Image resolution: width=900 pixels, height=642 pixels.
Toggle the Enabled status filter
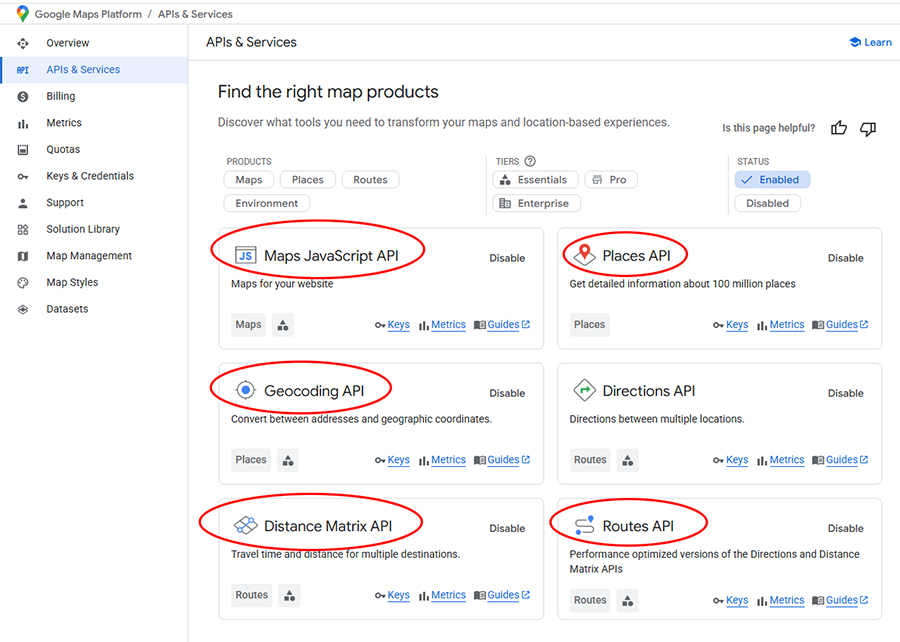click(772, 180)
